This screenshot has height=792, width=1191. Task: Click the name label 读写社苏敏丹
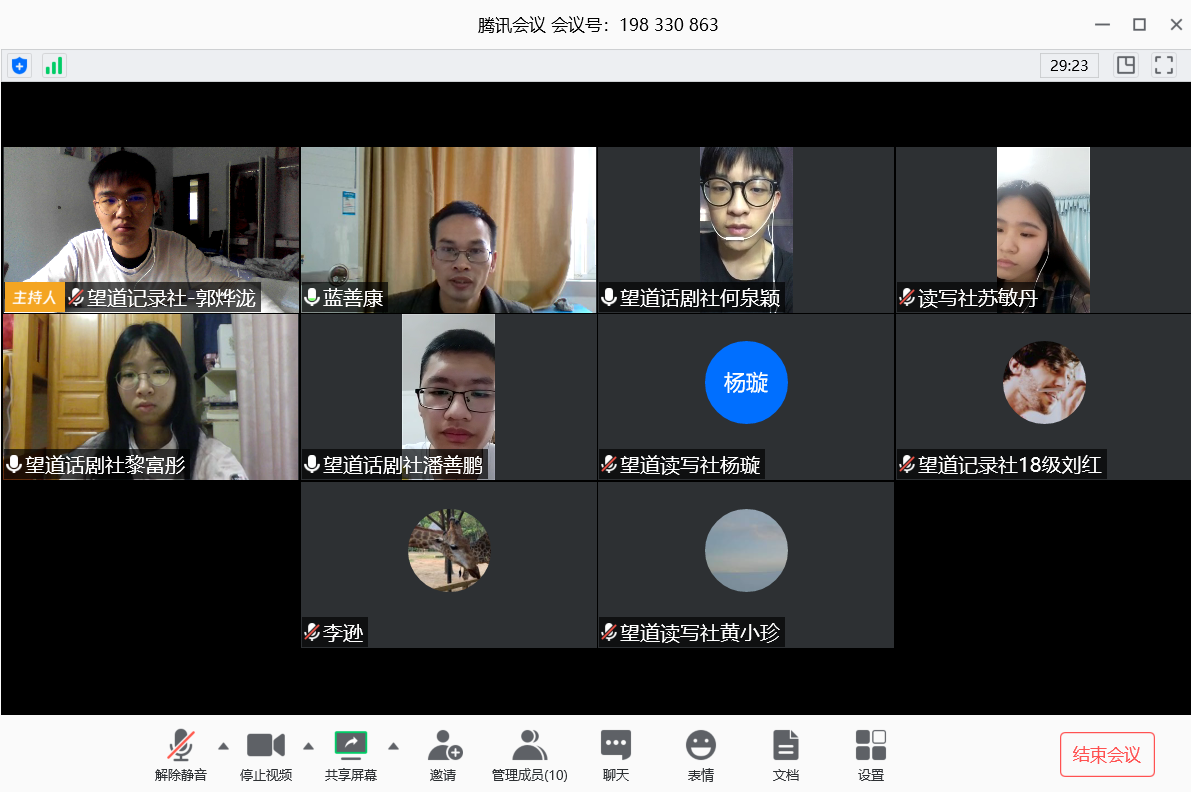pos(978,298)
